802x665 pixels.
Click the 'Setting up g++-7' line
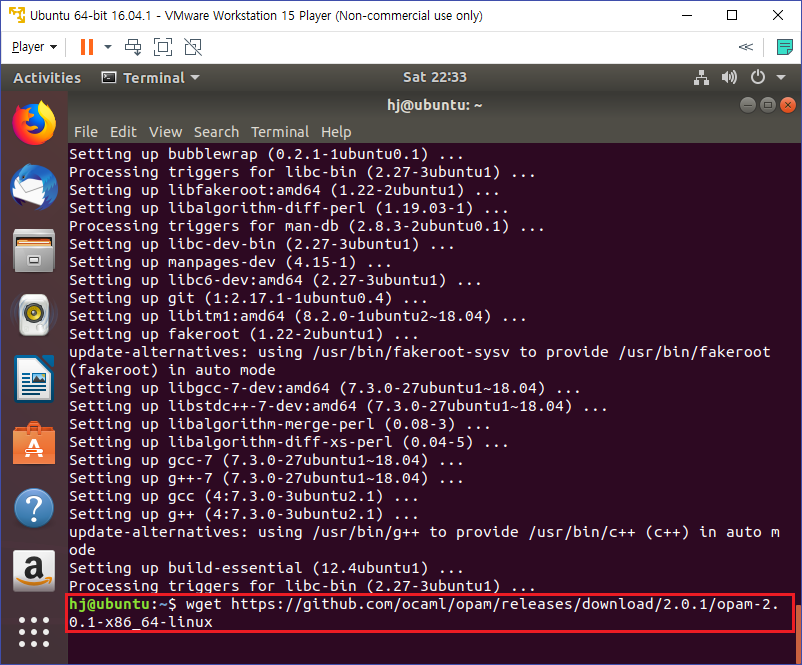tap(266, 478)
